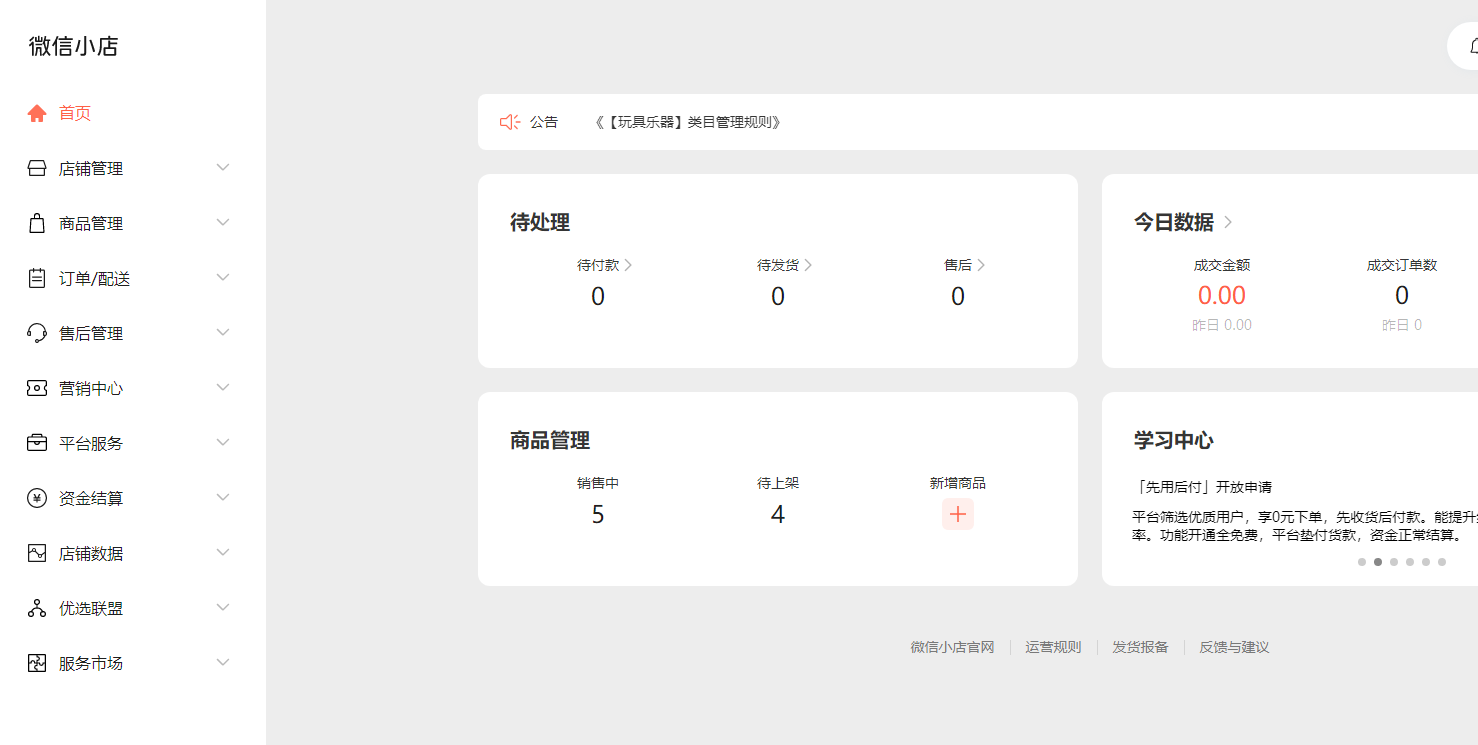Screen dimensions: 1478x745
Task: Open 营销中心 menu item
Action: [91, 389]
